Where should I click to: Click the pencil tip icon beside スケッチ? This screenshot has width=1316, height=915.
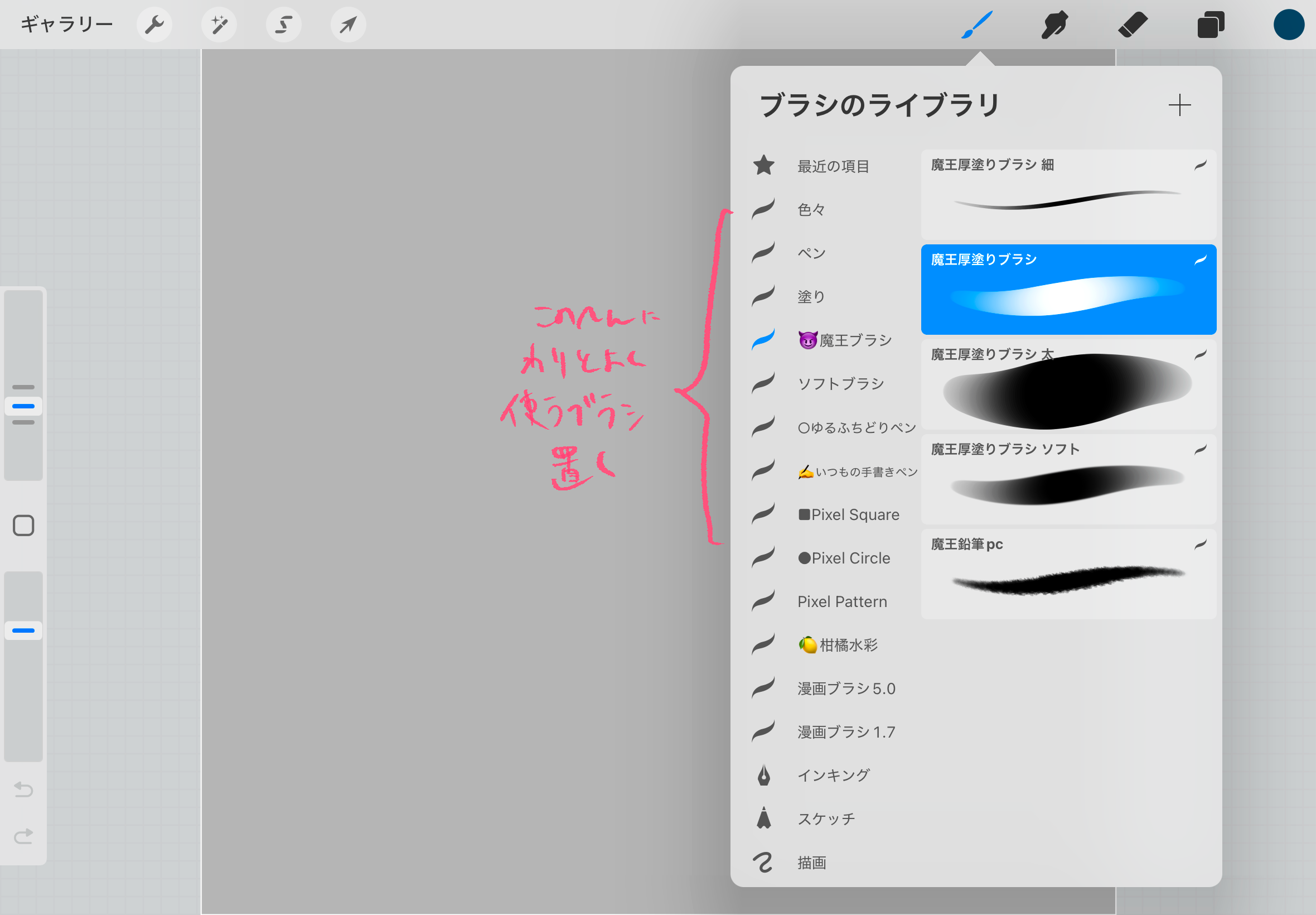point(764,818)
